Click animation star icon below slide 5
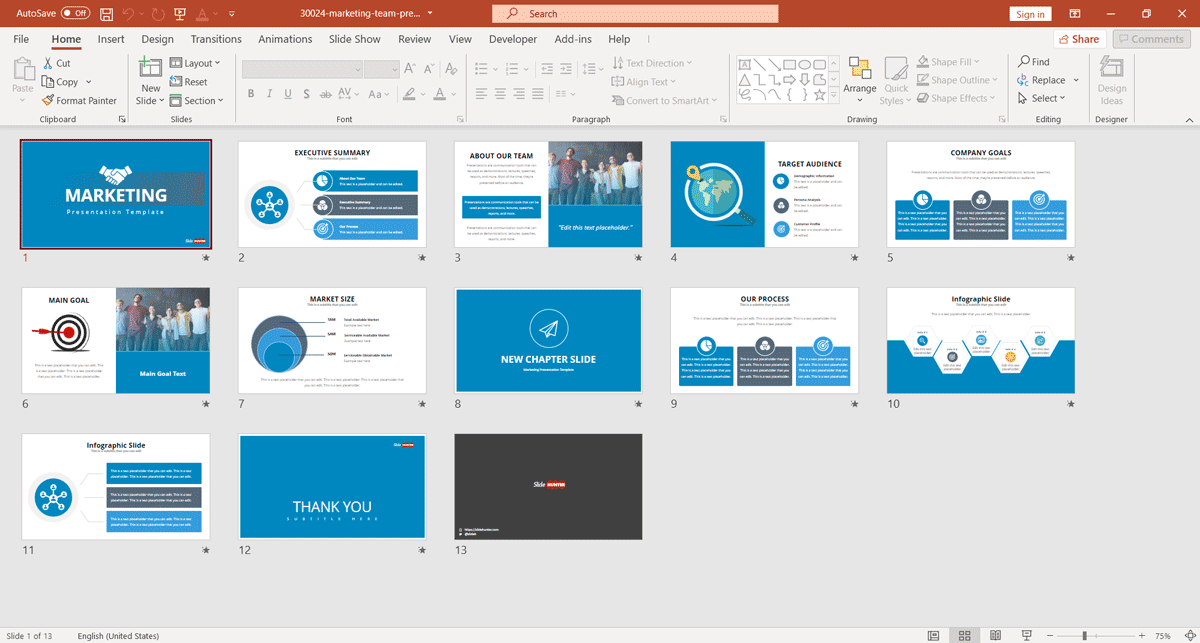The height and width of the screenshot is (643, 1200). point(1070,258)
